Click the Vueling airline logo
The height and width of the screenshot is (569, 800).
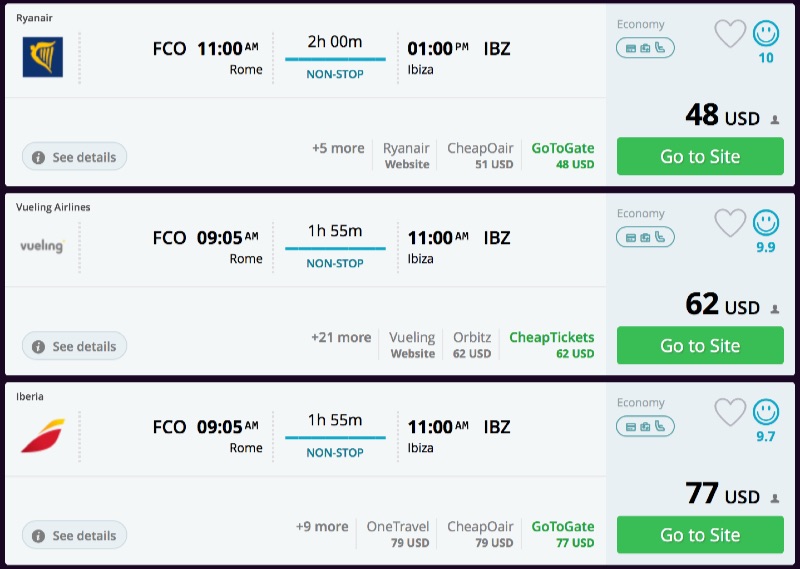[42, 245]
